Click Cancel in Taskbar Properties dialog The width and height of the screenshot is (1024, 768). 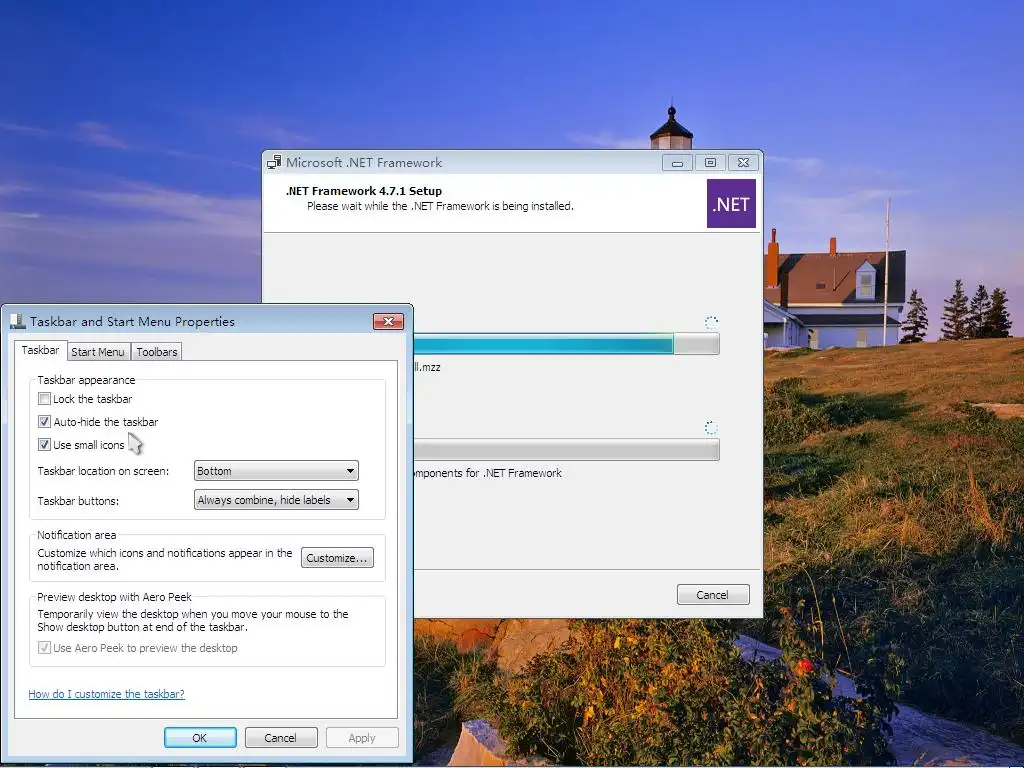(281, 738)
